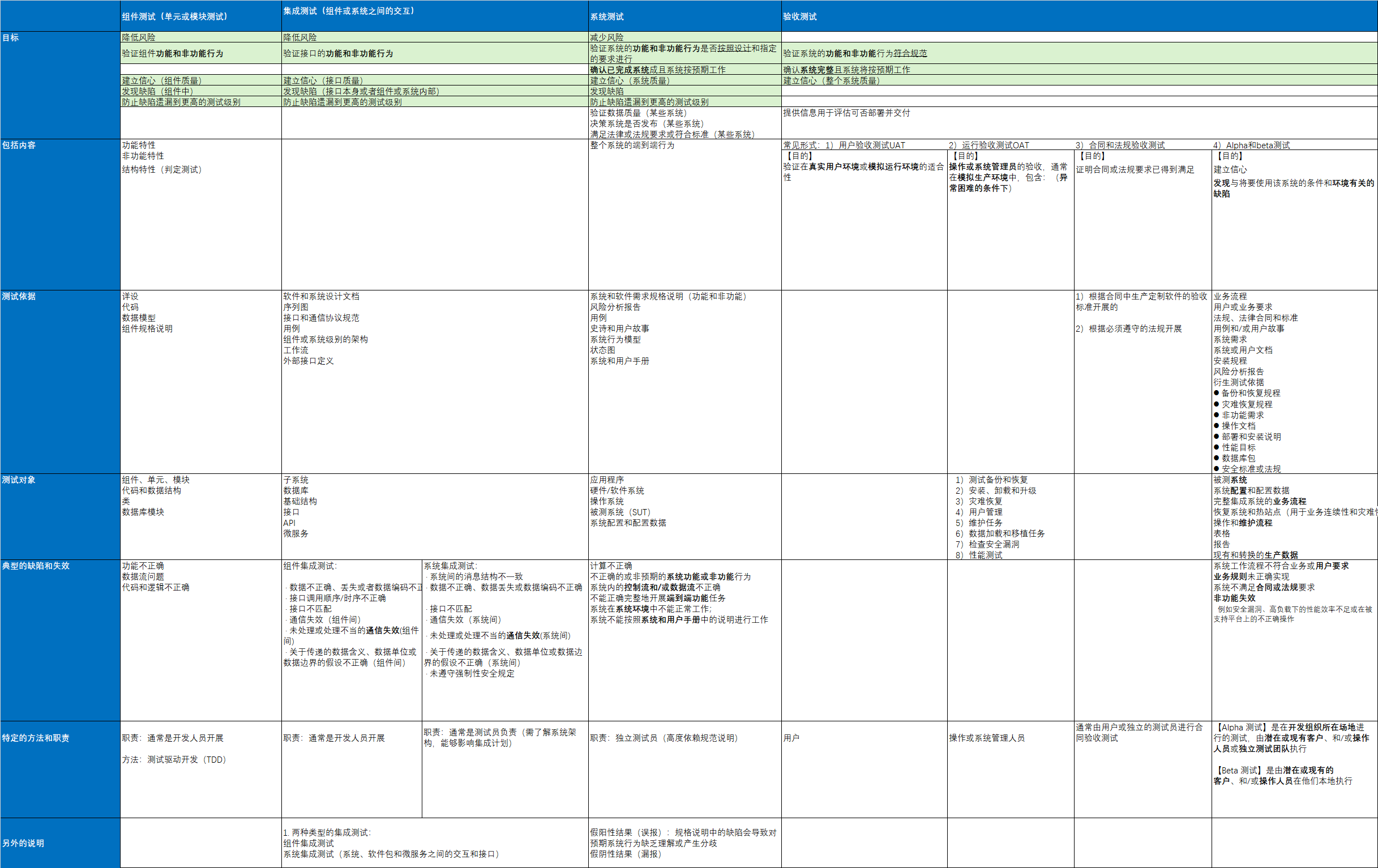Select the 特定的方法和职责 row label
The width and height of the screenshot is (1378, 868).
point(36,738)
